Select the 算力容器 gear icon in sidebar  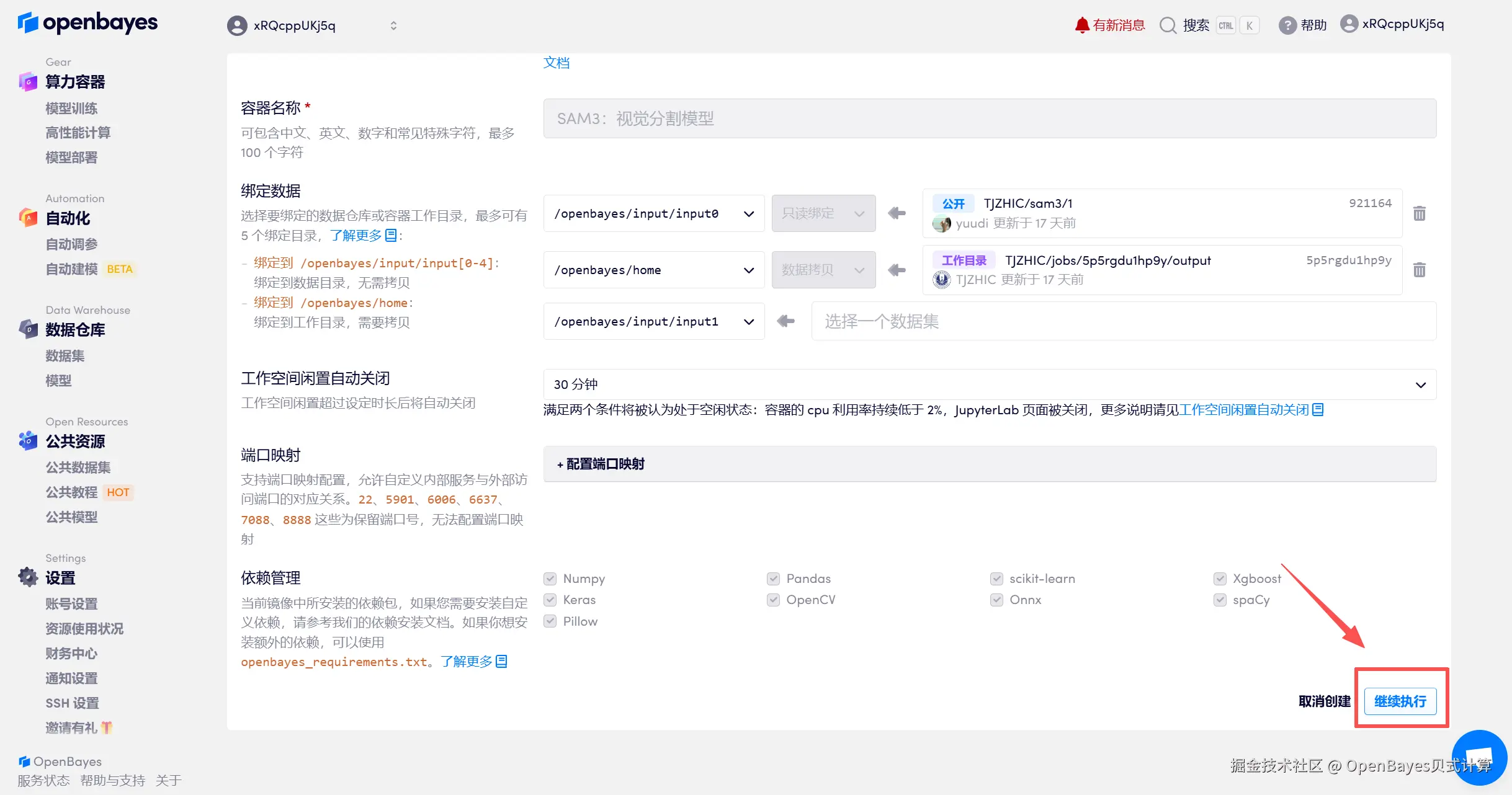point(27,81)
